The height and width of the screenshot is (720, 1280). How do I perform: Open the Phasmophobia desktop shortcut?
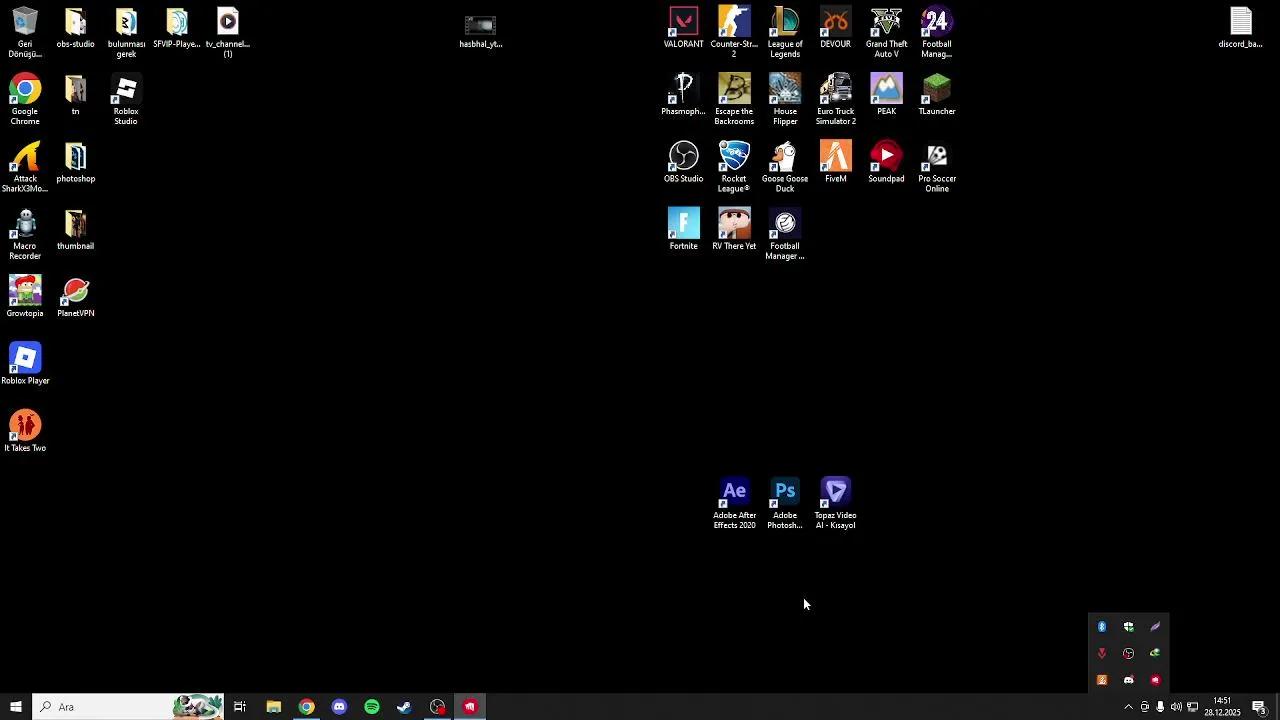(684, 95)
